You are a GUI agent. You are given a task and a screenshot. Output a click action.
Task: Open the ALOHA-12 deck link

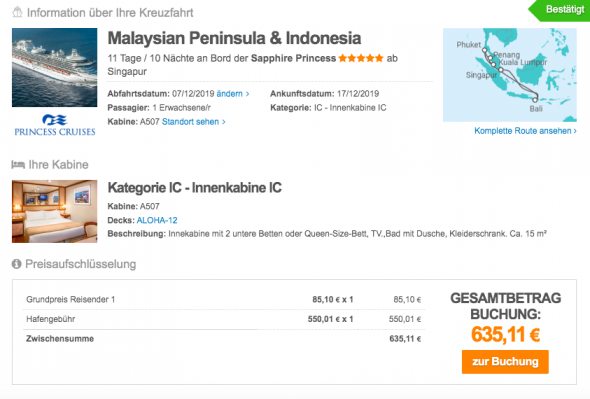pos(157,220)
